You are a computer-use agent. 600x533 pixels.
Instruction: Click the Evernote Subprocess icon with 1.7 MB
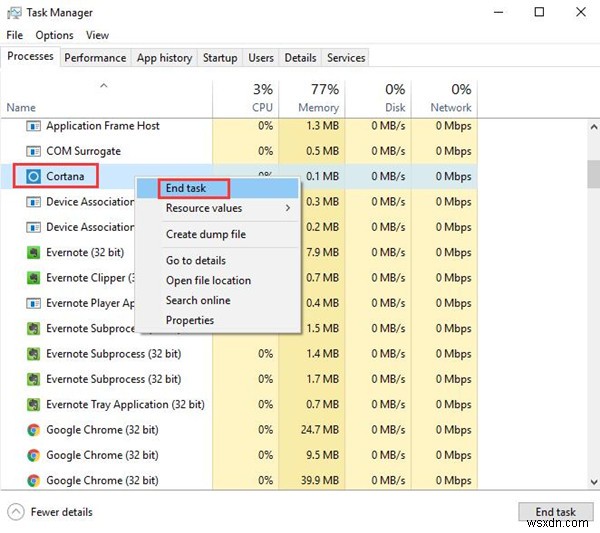pyautogui.click(x=33, y=379)
